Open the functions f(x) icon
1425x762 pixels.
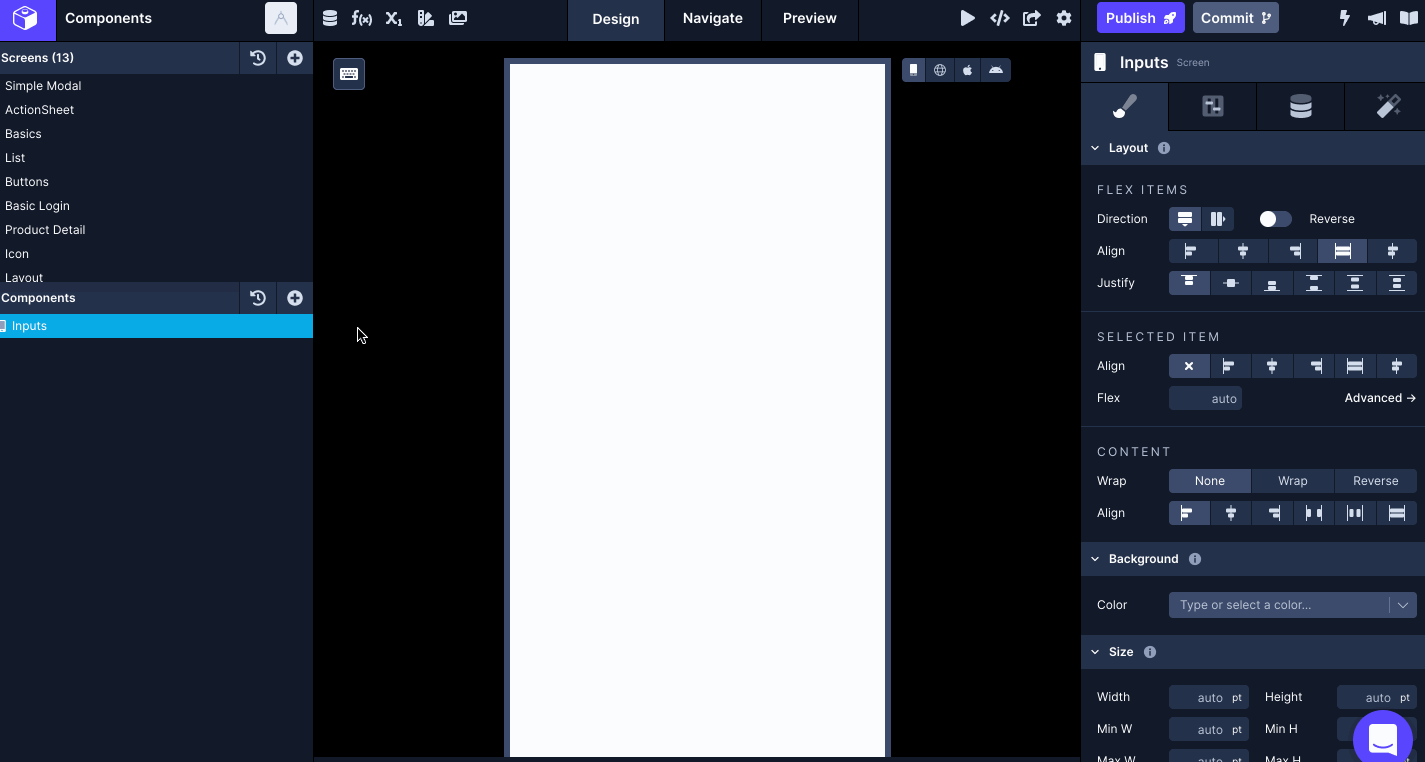click(x=362, y=18)
